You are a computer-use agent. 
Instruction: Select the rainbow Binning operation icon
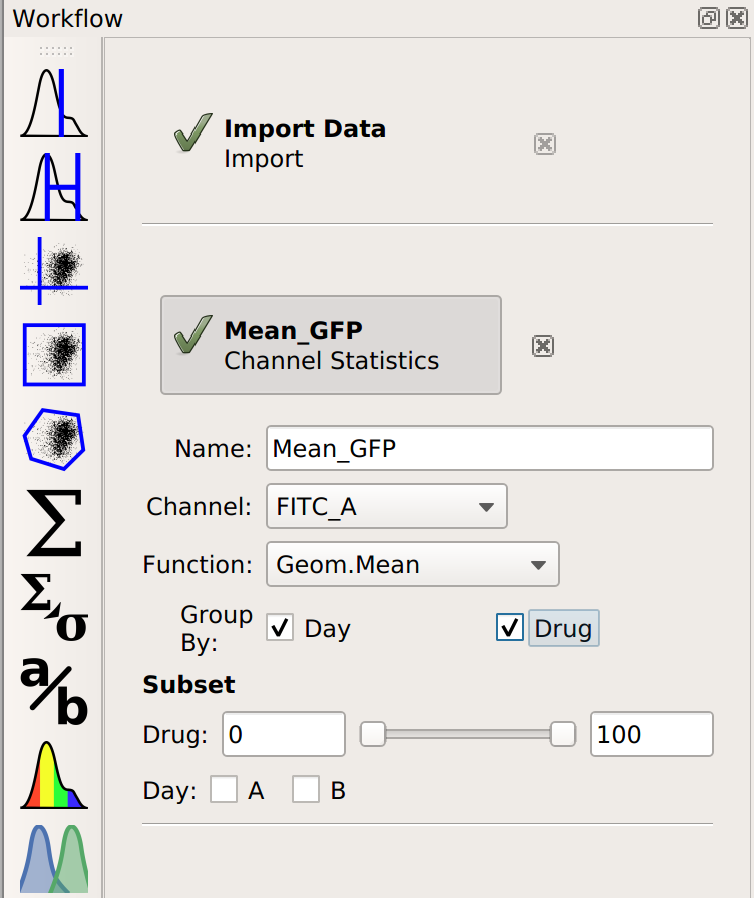pos(54,775)
